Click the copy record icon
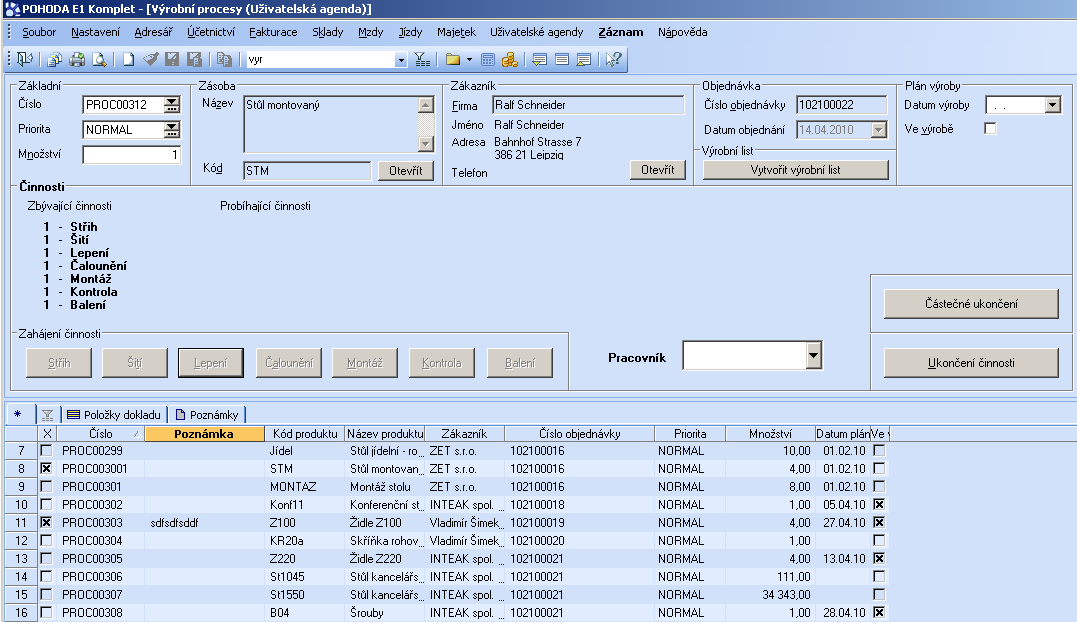This screenshot has width=1077, height=622. point(224,60)
